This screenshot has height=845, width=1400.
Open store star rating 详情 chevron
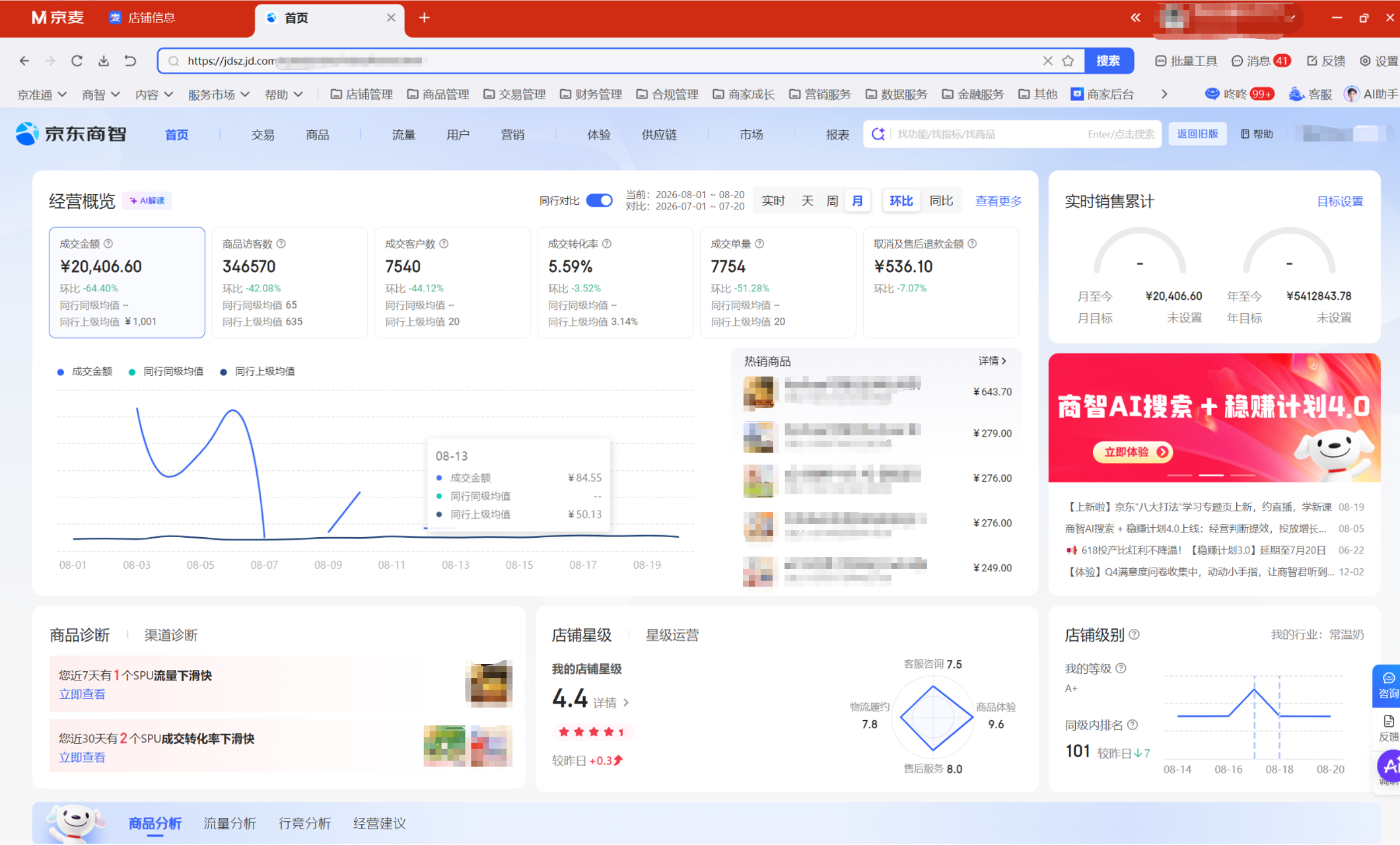(611, 703)
